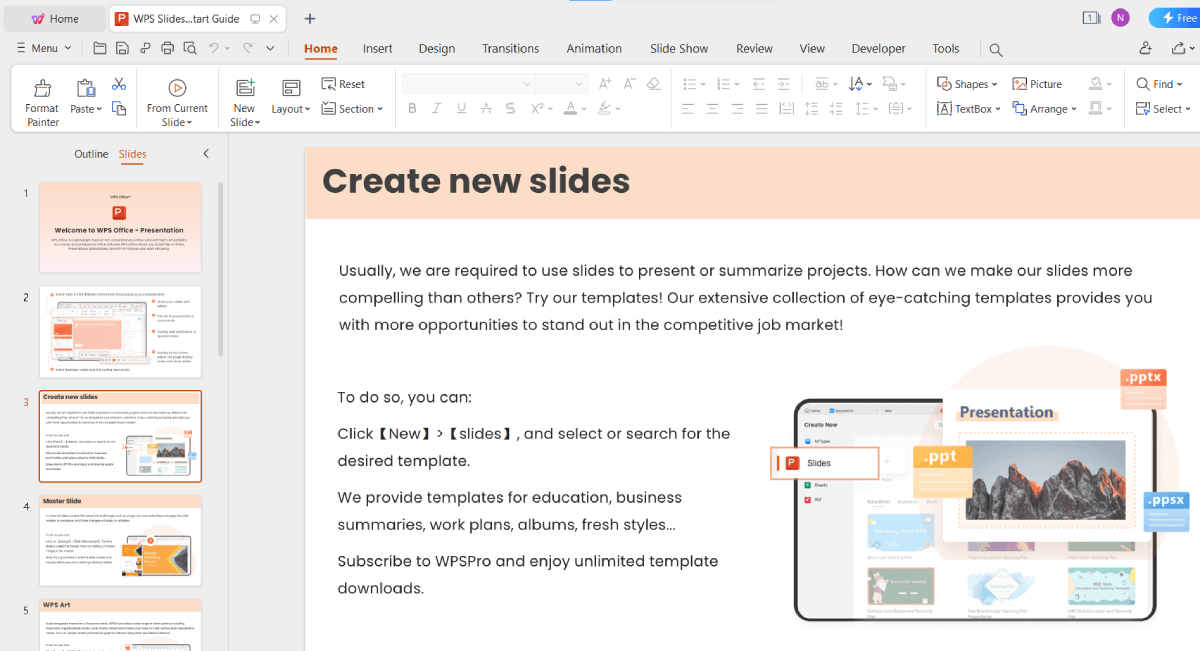
Task: Open the font color dropdown
Action: (584, 109)
